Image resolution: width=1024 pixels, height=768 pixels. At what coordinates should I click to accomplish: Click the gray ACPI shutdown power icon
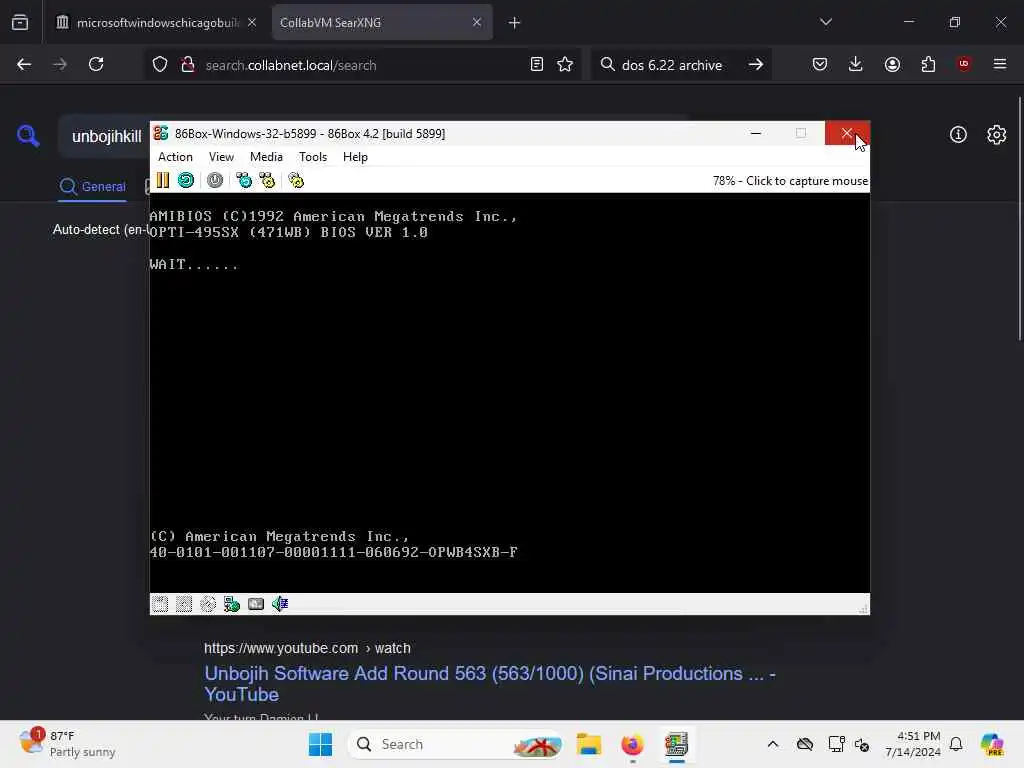coord(215,180)
